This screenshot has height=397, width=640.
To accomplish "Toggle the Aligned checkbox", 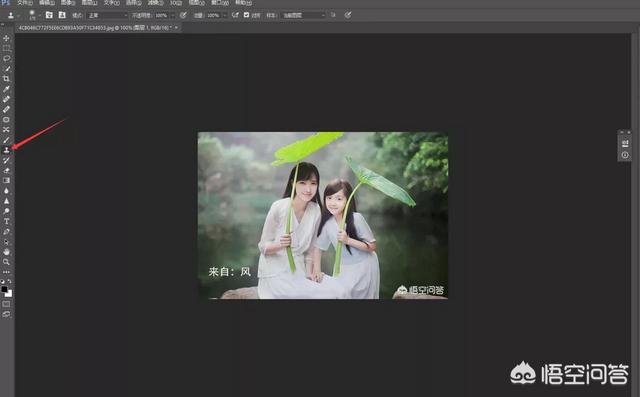I will [246, 15].
